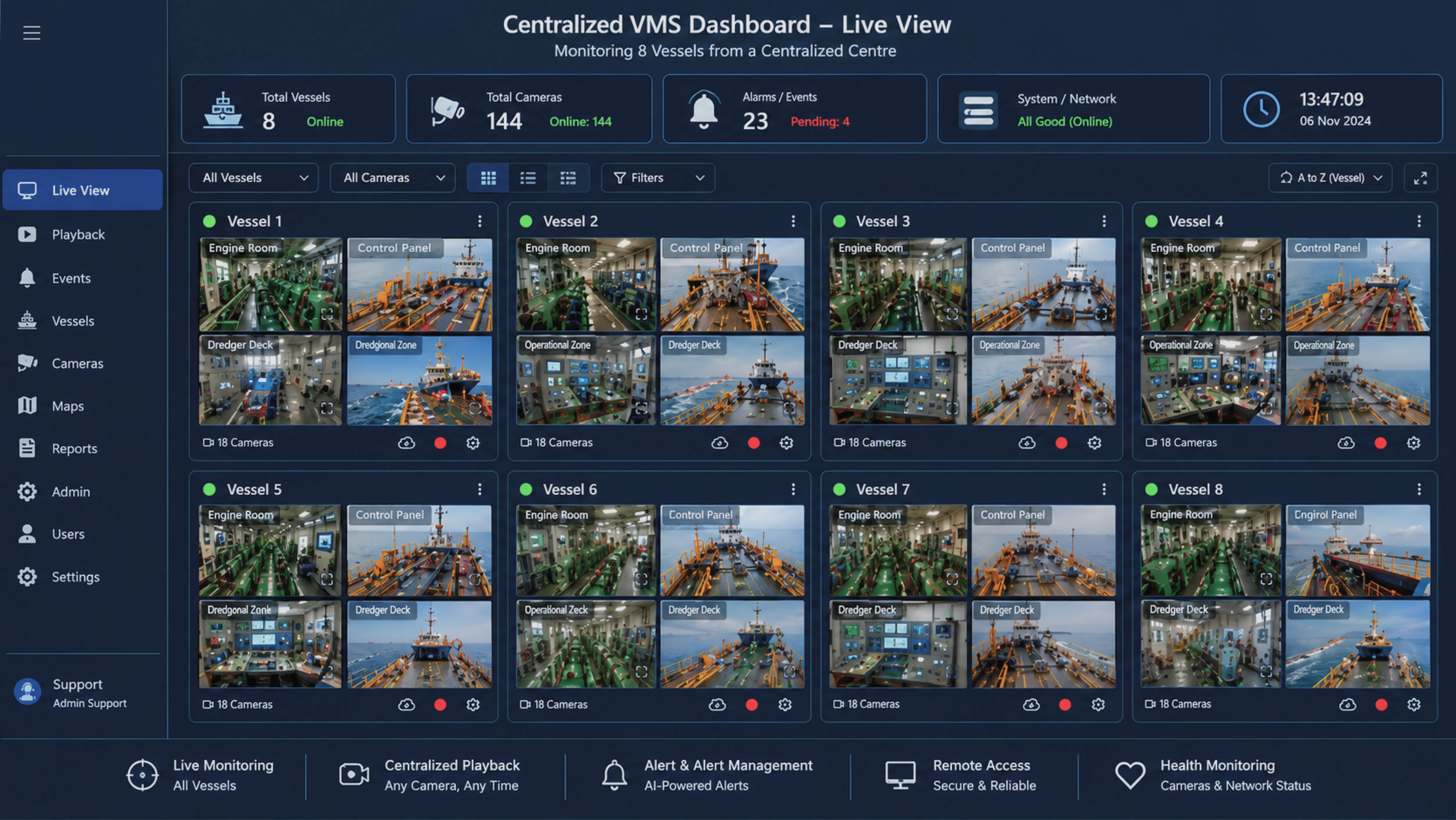Viewport: 1456px width, 820px height.
Task: Open Reports in sidebar
Action: (x=83, y=448)
